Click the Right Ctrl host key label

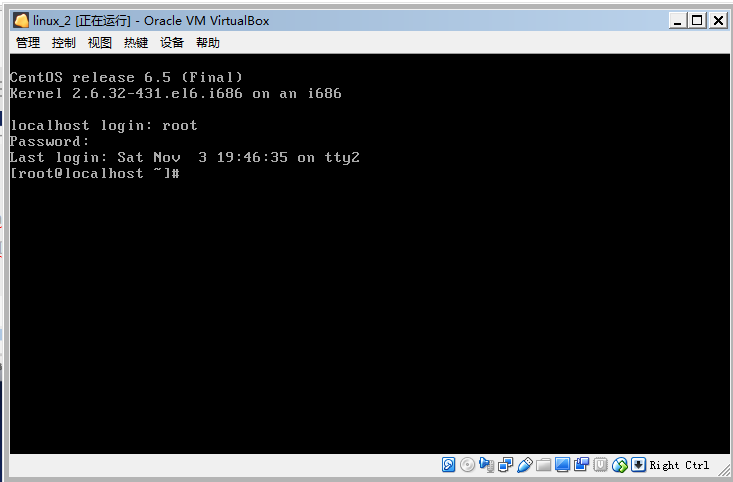coord(679,465)
